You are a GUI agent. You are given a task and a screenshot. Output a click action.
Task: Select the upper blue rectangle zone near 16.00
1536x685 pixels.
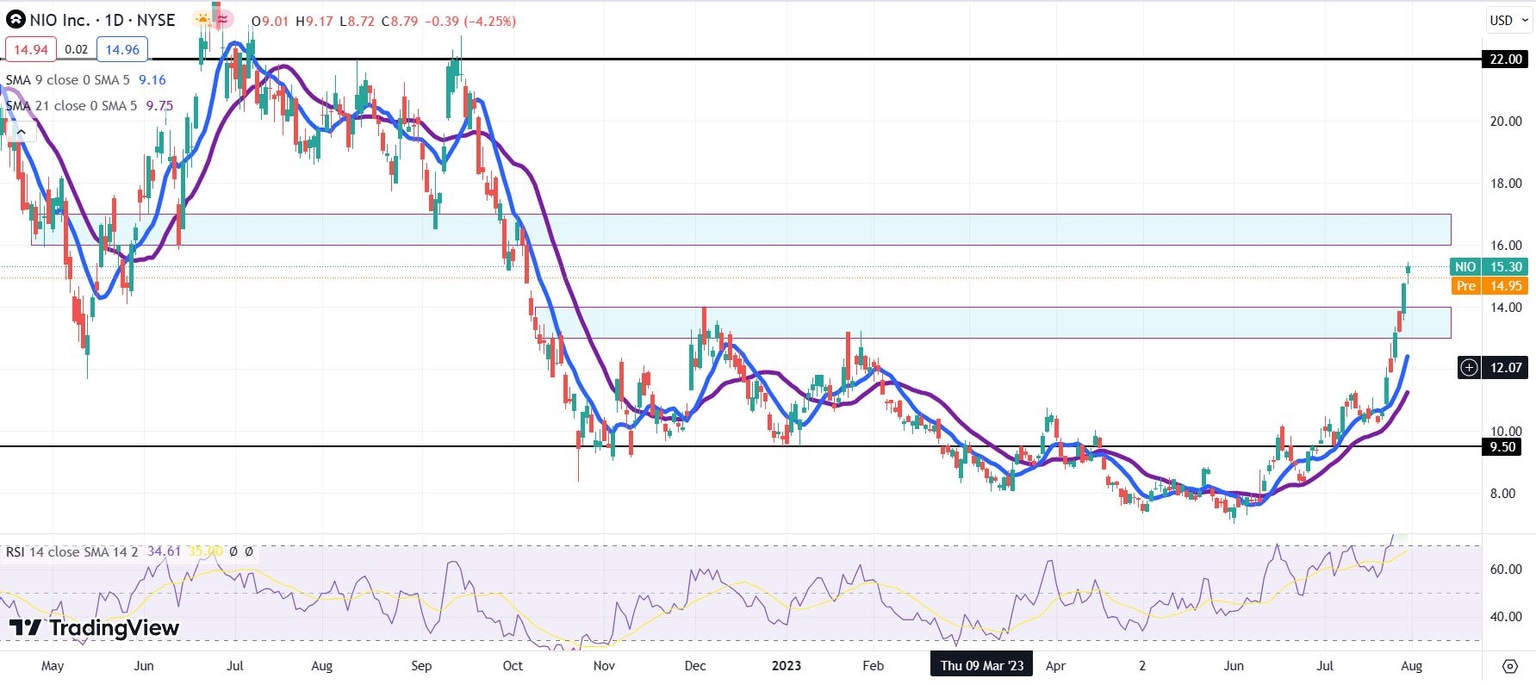741,229
